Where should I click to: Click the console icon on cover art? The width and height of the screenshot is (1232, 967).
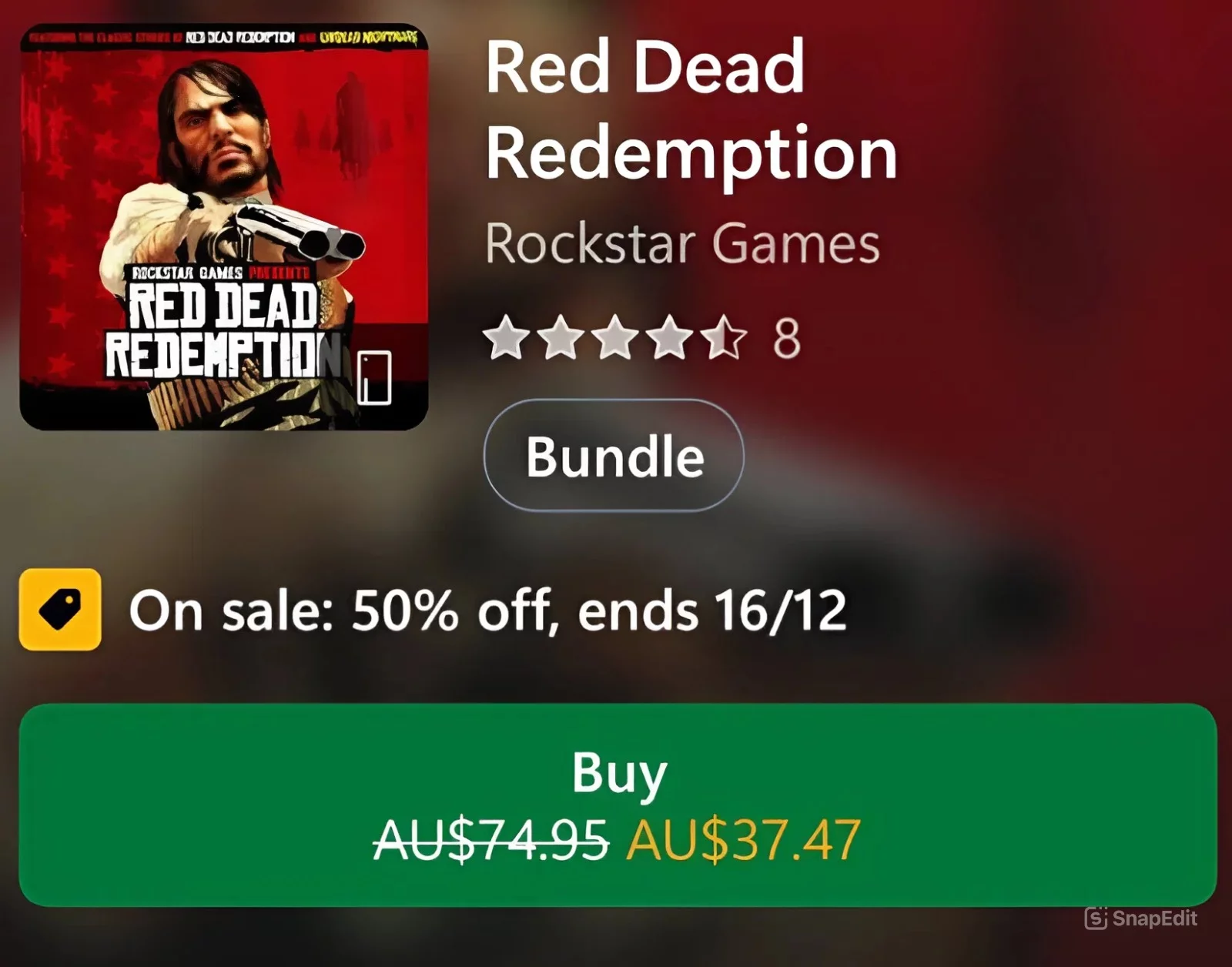point(374,377)
